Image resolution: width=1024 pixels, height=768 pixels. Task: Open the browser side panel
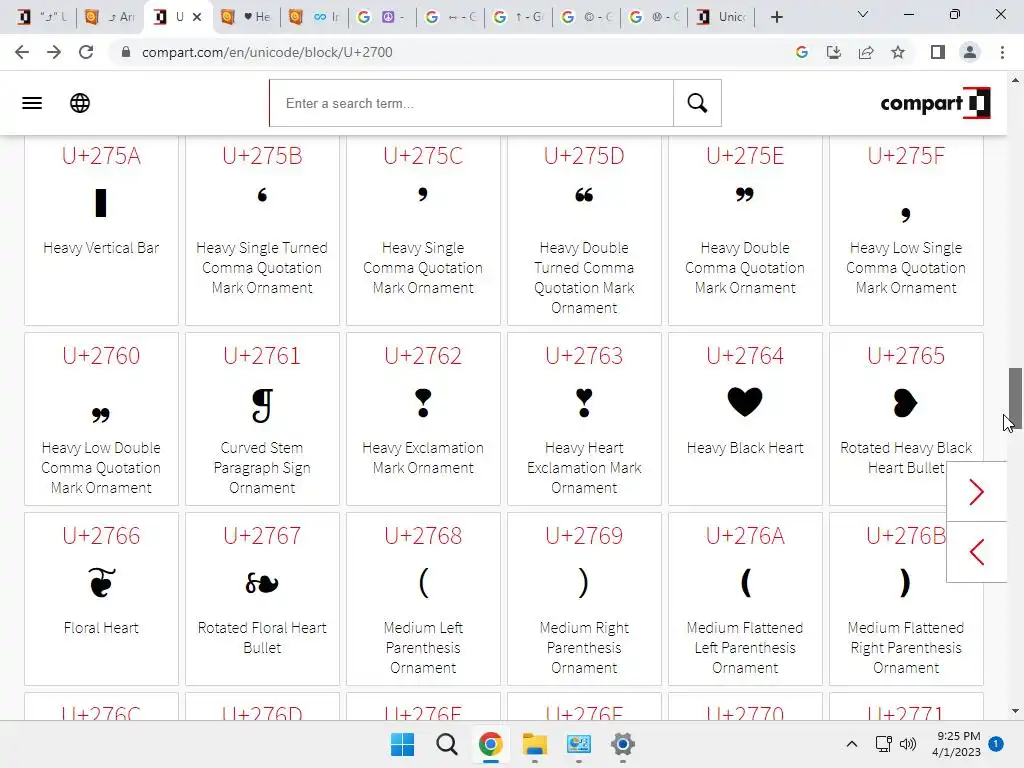[x=938, y=52]
